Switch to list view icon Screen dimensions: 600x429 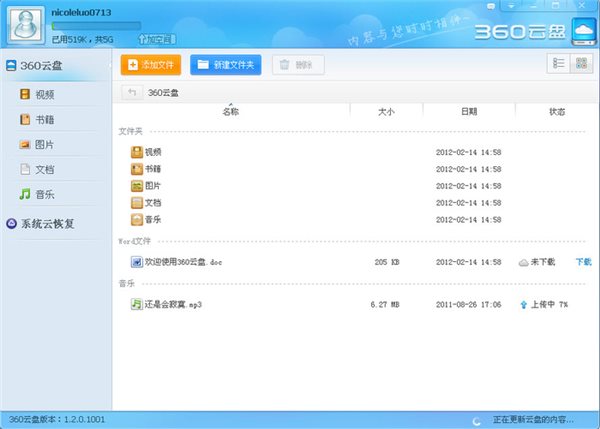click(558, 63)
